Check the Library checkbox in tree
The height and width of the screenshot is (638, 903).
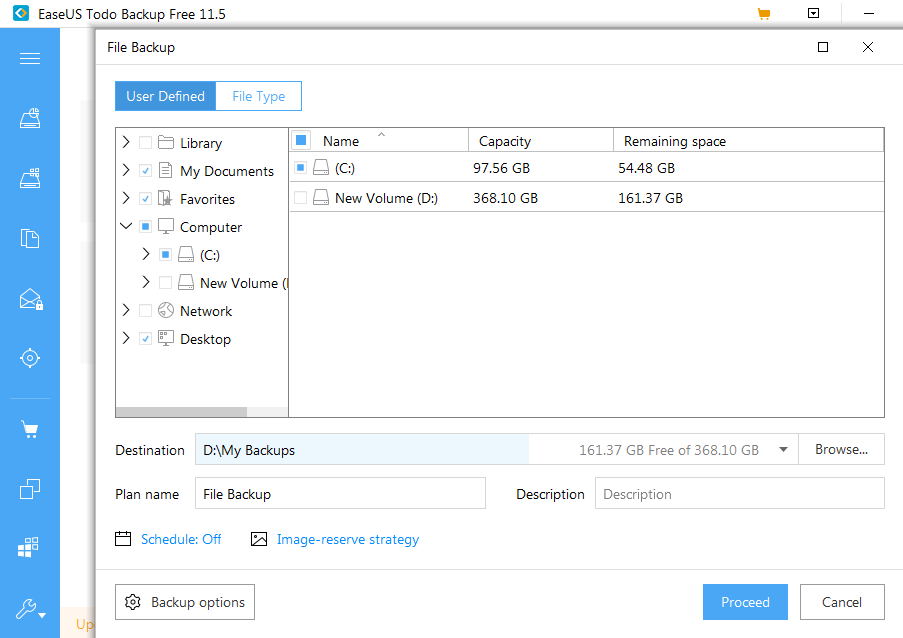[146, 143]
